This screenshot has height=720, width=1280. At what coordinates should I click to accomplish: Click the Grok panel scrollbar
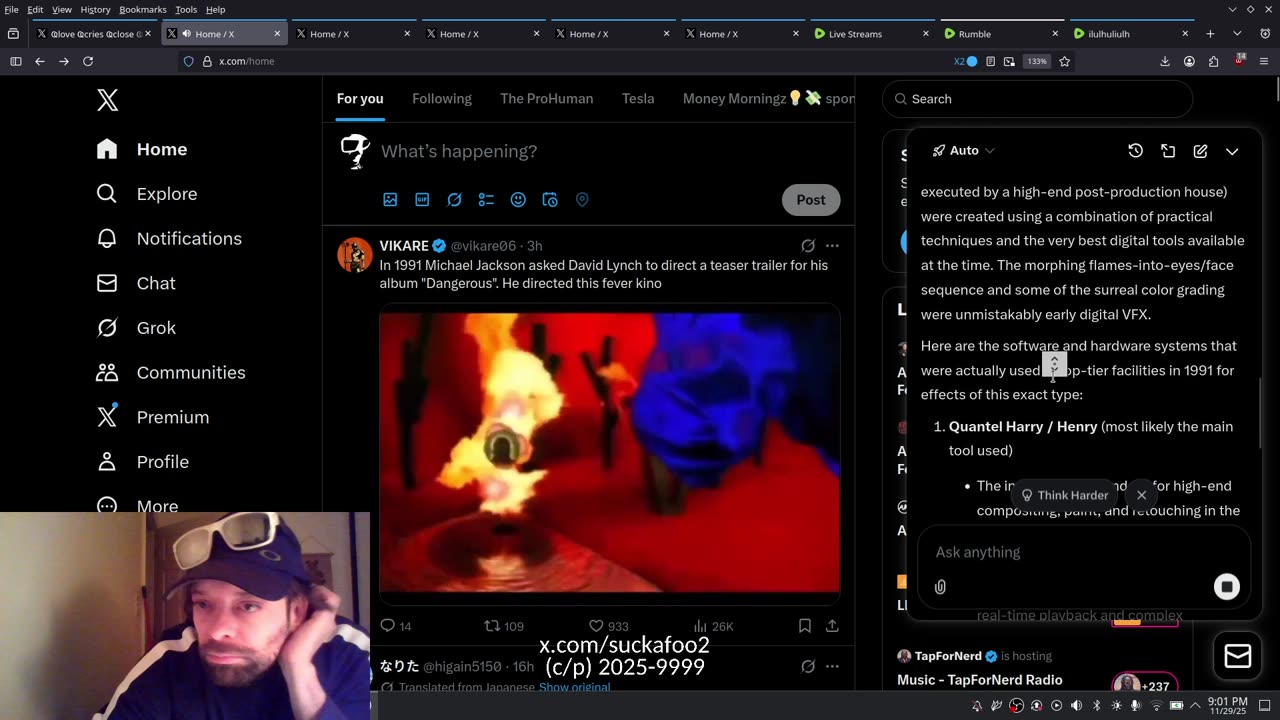pos(1261,413)
